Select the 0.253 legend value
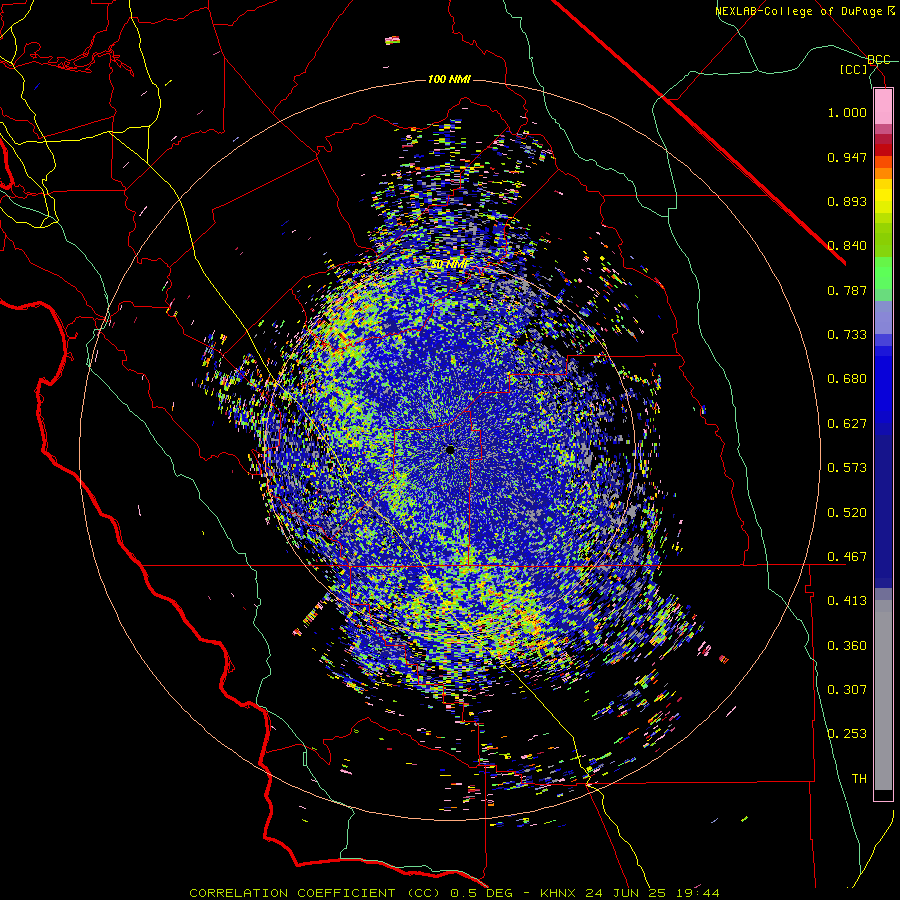This screenshot has height=900, width=900. coord(847,734)
